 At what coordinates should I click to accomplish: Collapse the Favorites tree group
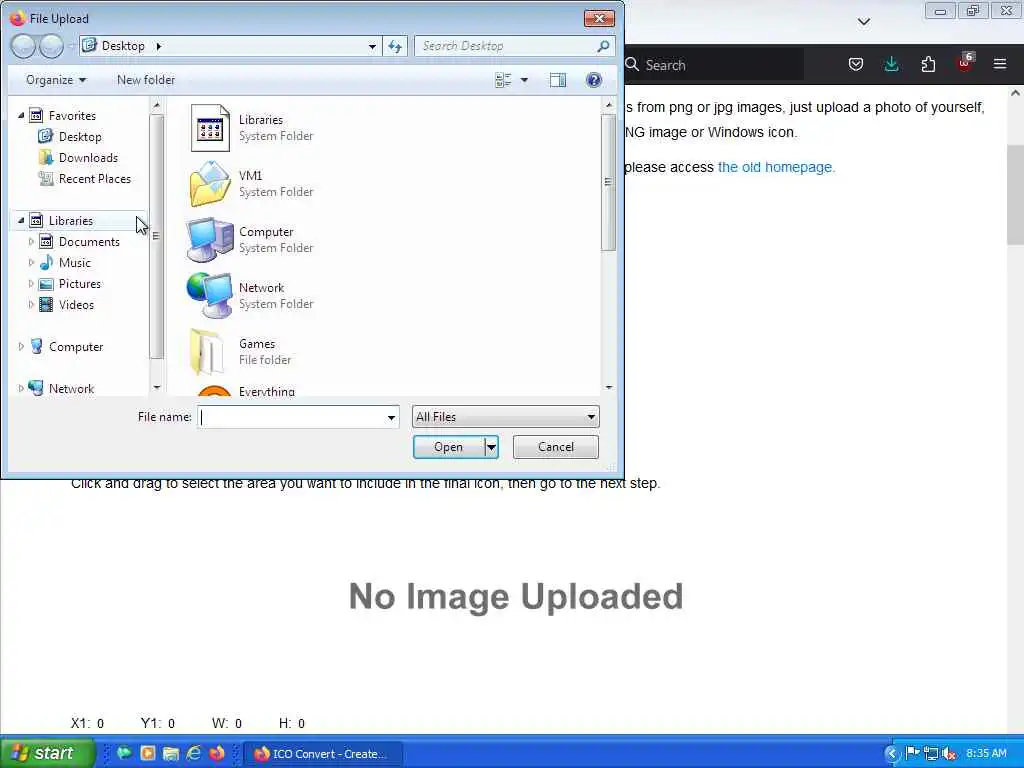click(21, 116)
